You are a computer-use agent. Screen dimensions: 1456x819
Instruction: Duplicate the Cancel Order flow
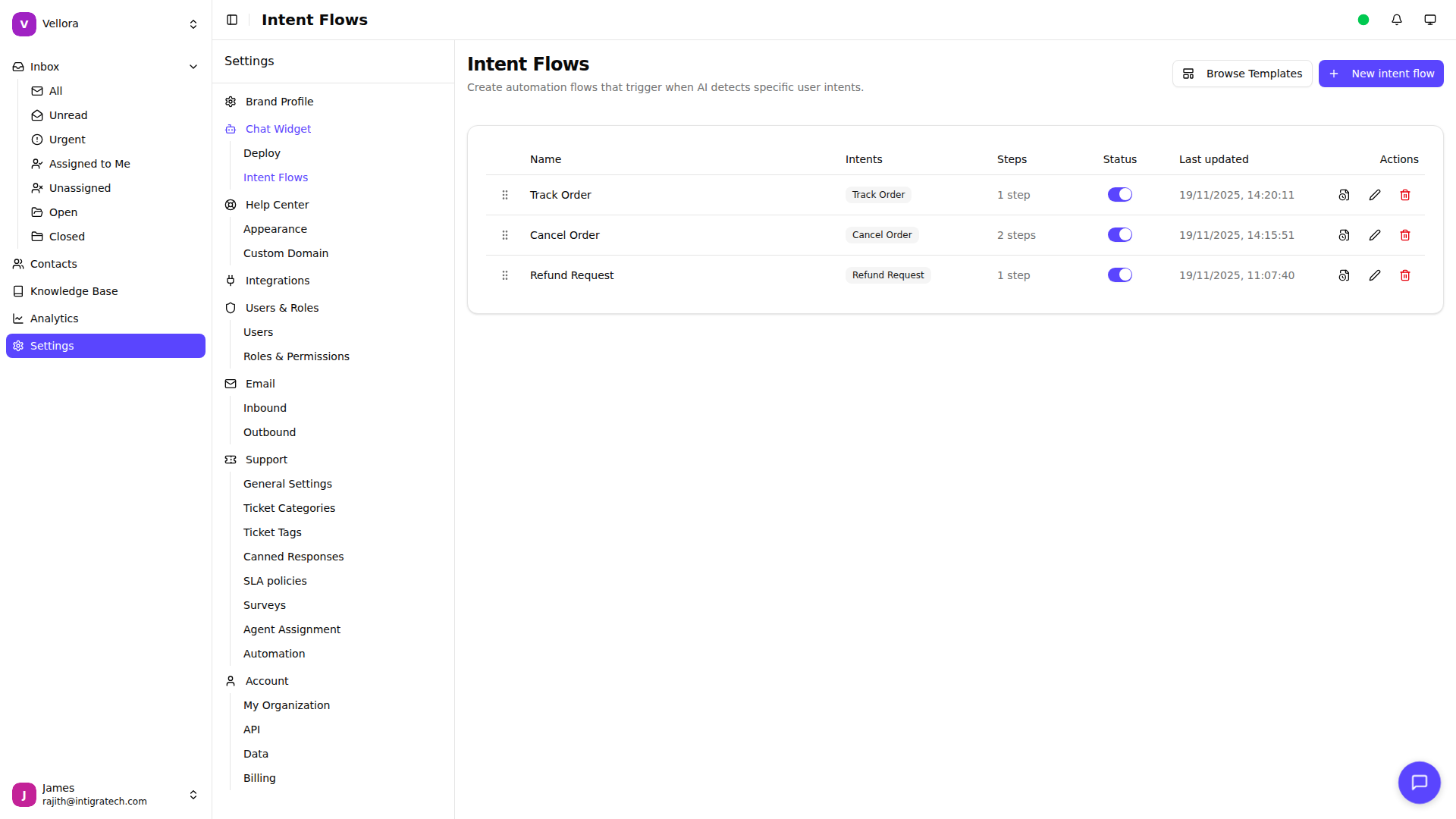(x=1344, y=235)
